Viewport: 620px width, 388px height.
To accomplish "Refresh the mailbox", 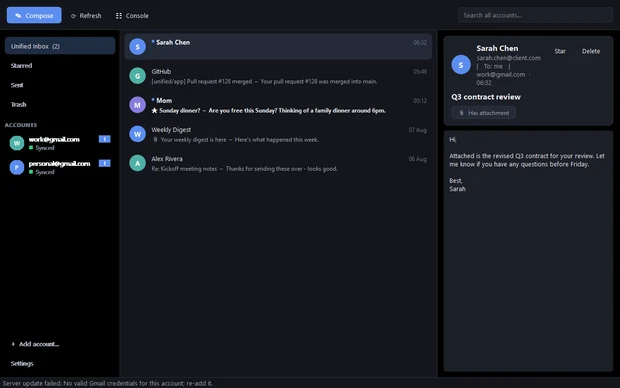I will (86, 16).
